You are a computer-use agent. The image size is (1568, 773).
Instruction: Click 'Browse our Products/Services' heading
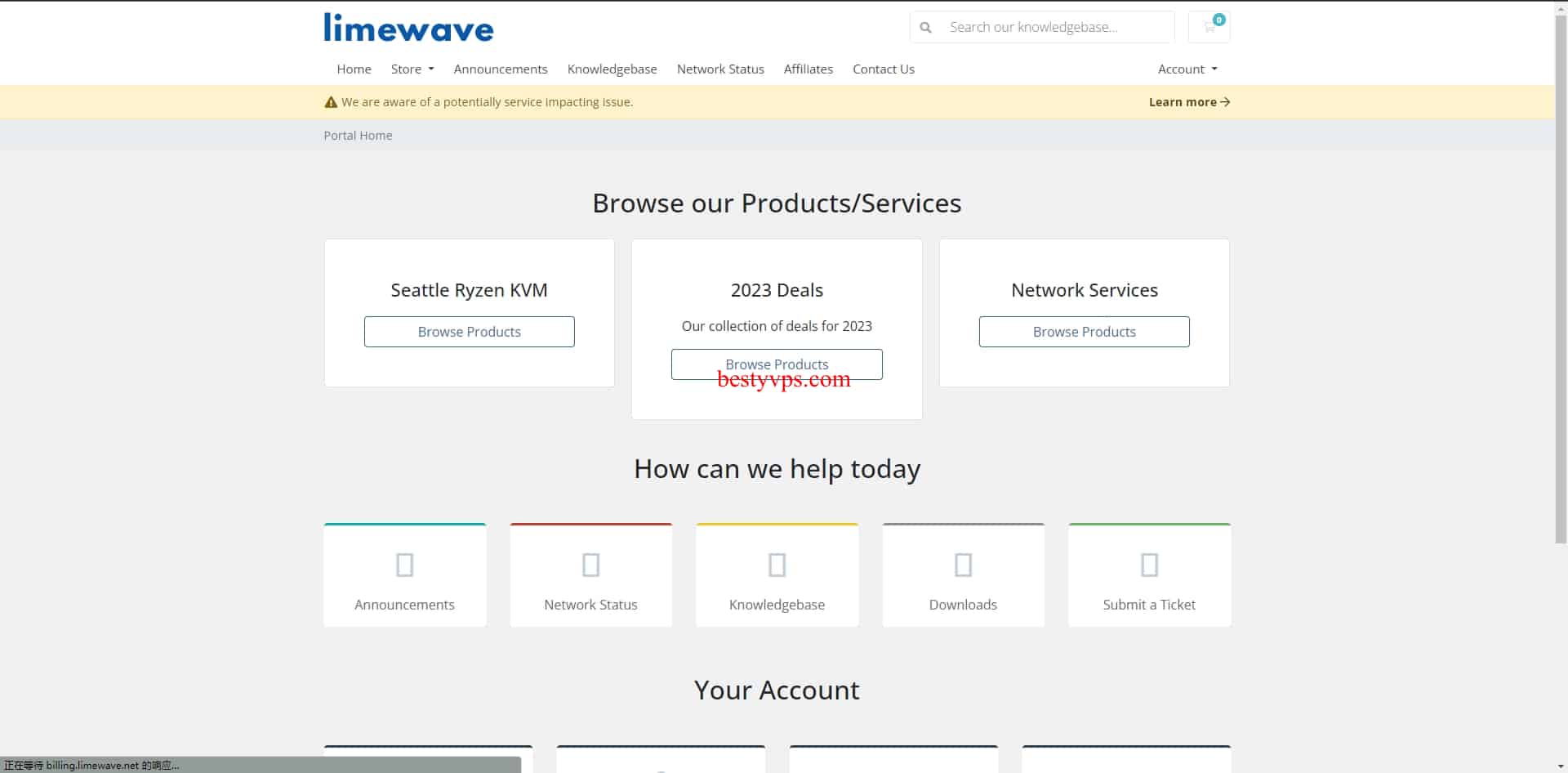point(777,203)
